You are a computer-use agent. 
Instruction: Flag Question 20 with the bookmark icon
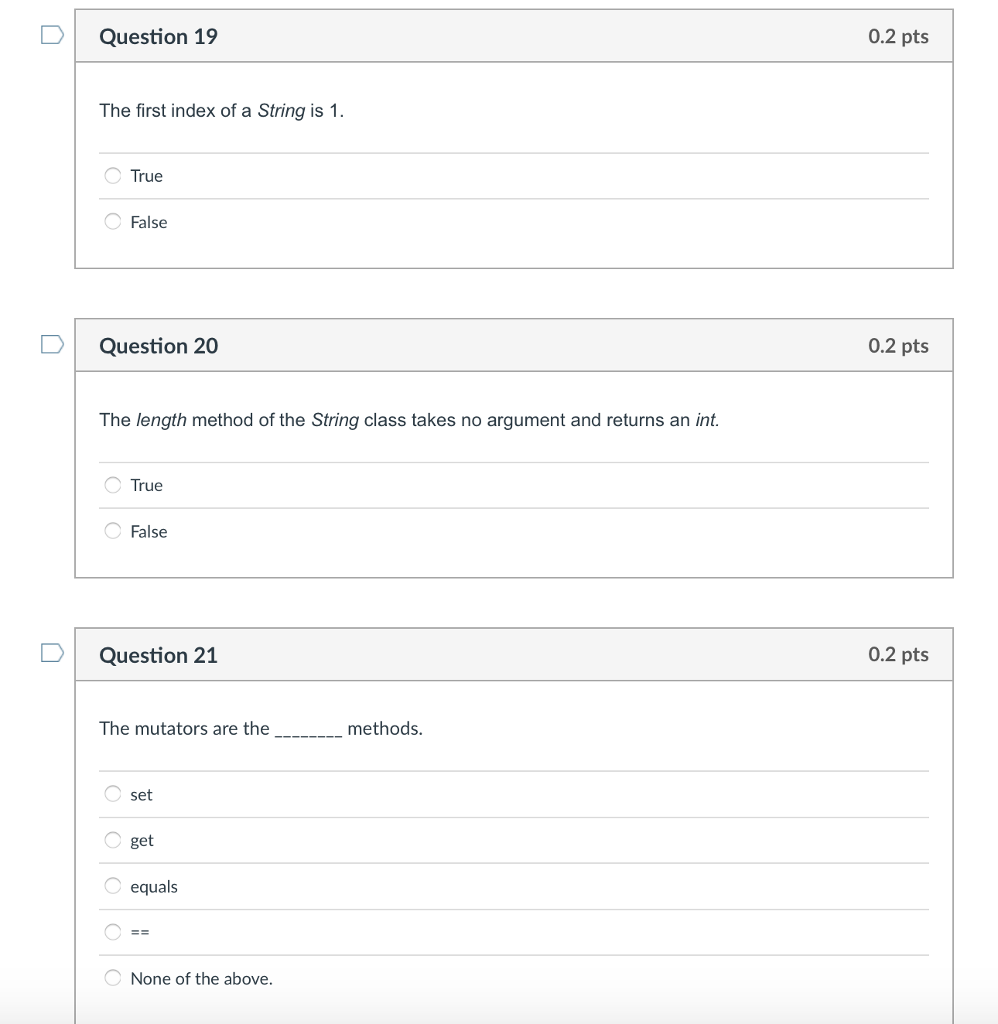click(x=52, y=345)
